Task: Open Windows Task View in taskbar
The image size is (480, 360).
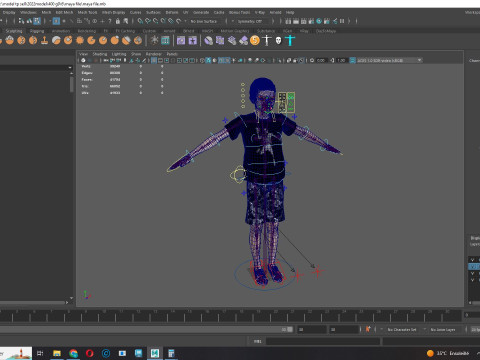Action: pos(40,353)
